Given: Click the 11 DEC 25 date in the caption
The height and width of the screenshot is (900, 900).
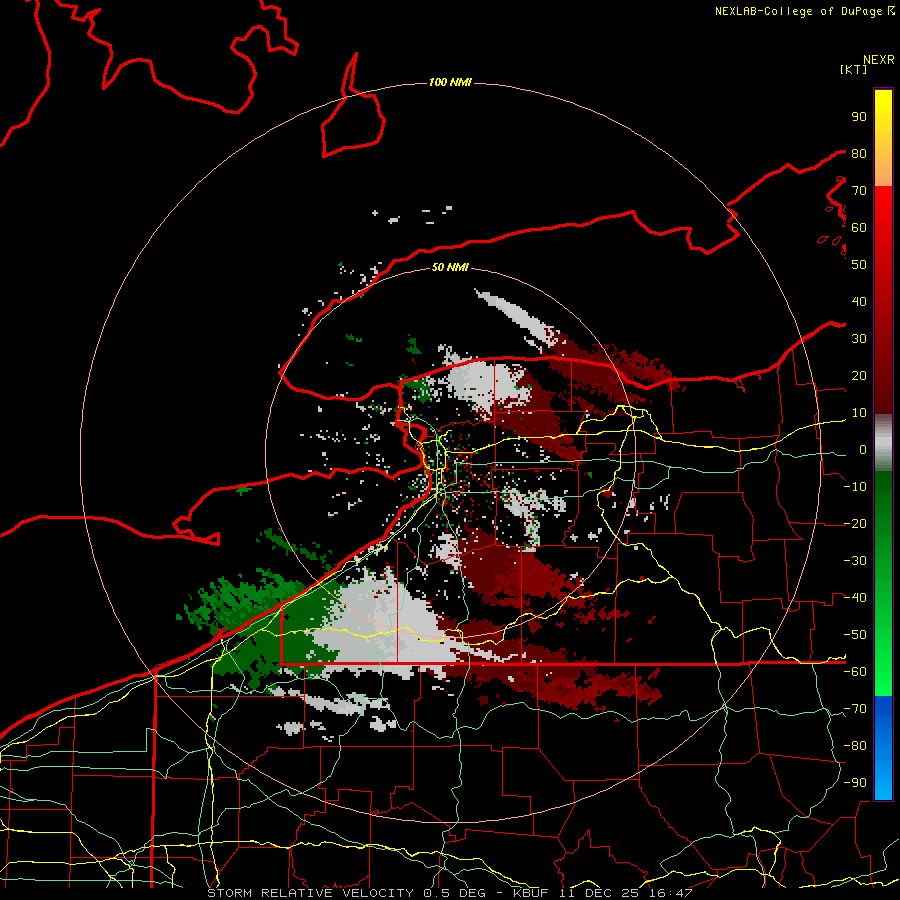Looking at the screenshot, I should [598, 893].
